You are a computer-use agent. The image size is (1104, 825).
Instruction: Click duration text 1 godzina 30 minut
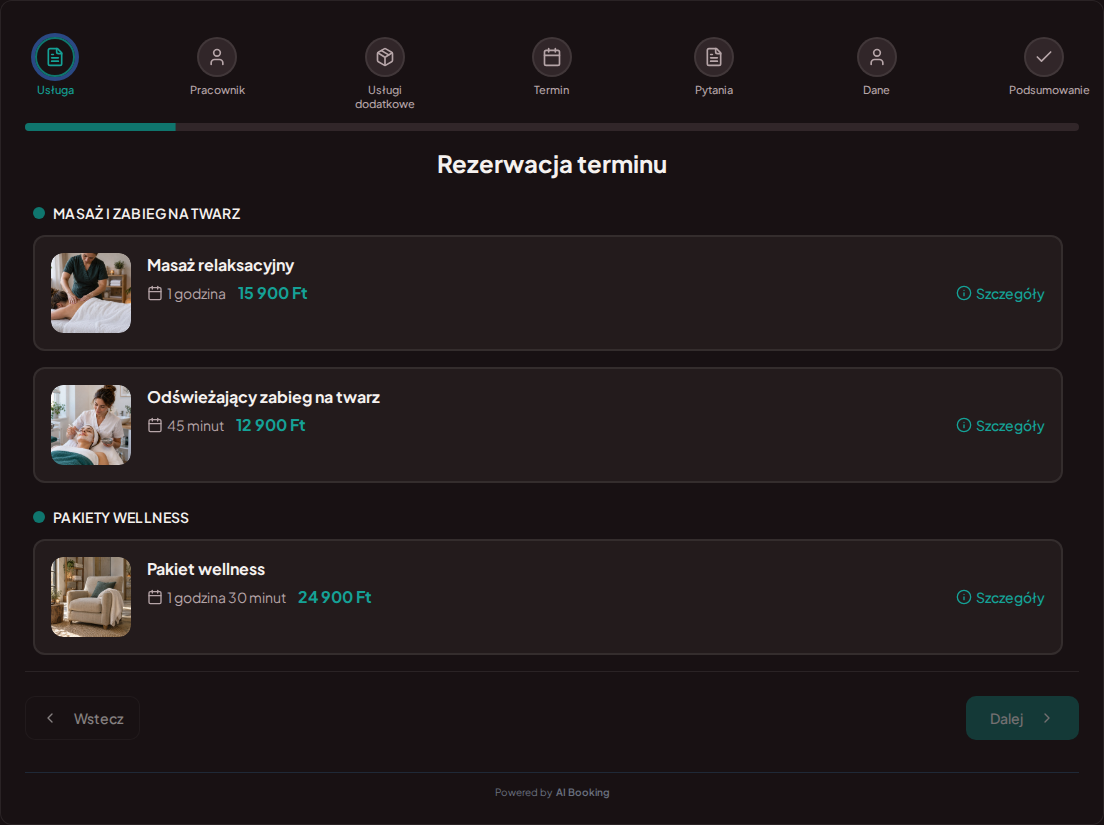[x=227, y=598]
